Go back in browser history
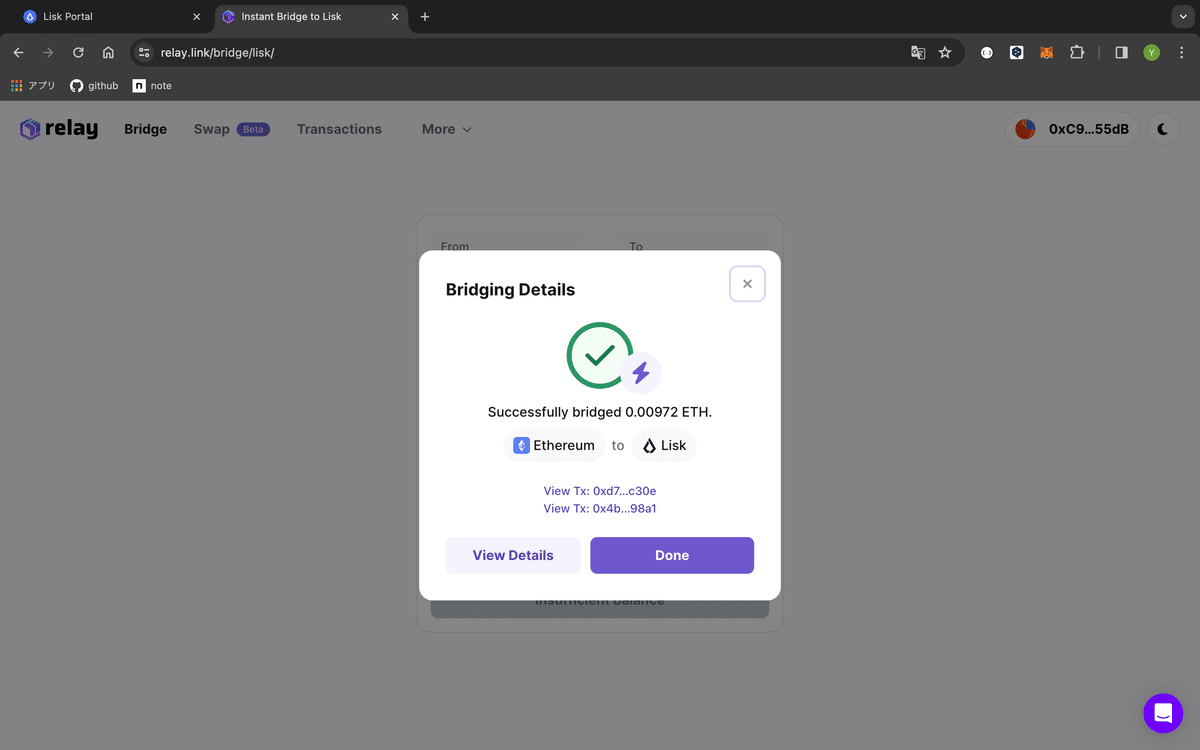The image size is (1200, 750). [18, 52]
